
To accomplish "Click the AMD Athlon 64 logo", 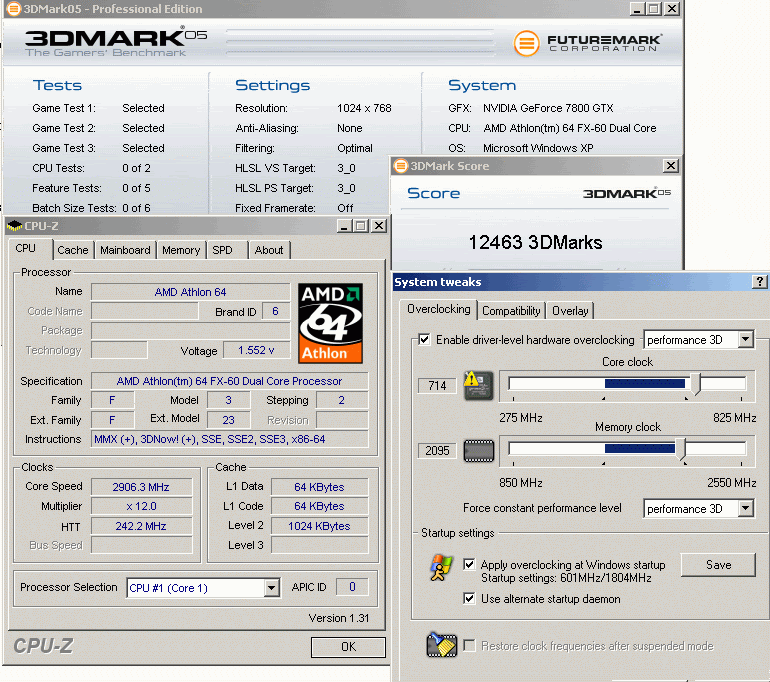I will [x=330, y=323].
